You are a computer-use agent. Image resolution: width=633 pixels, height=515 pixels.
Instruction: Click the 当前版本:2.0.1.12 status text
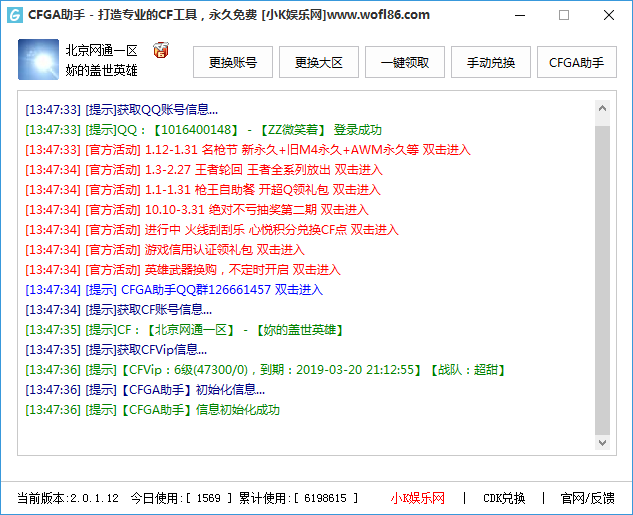pos(68,498)
